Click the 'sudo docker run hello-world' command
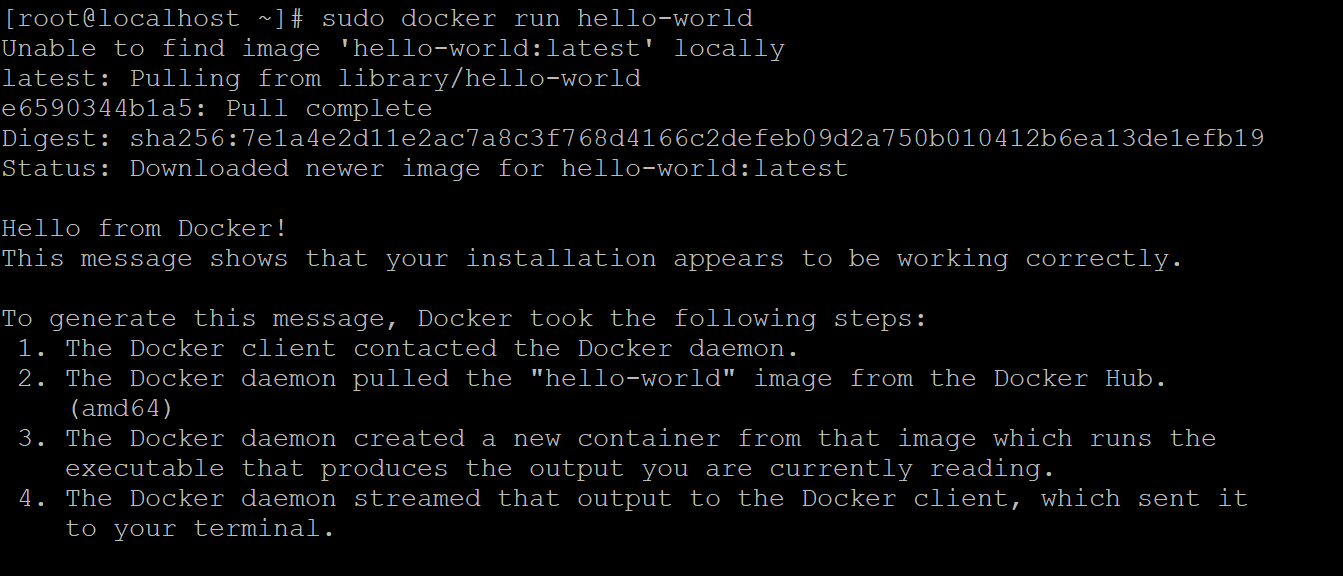 tap(537, 19)
